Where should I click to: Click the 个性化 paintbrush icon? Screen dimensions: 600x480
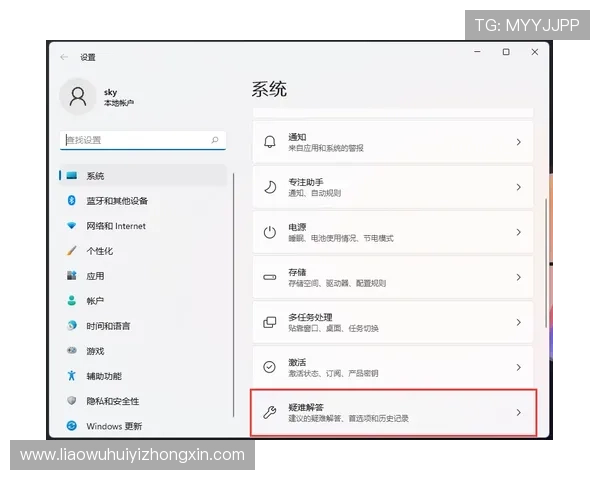click(72, 251)
